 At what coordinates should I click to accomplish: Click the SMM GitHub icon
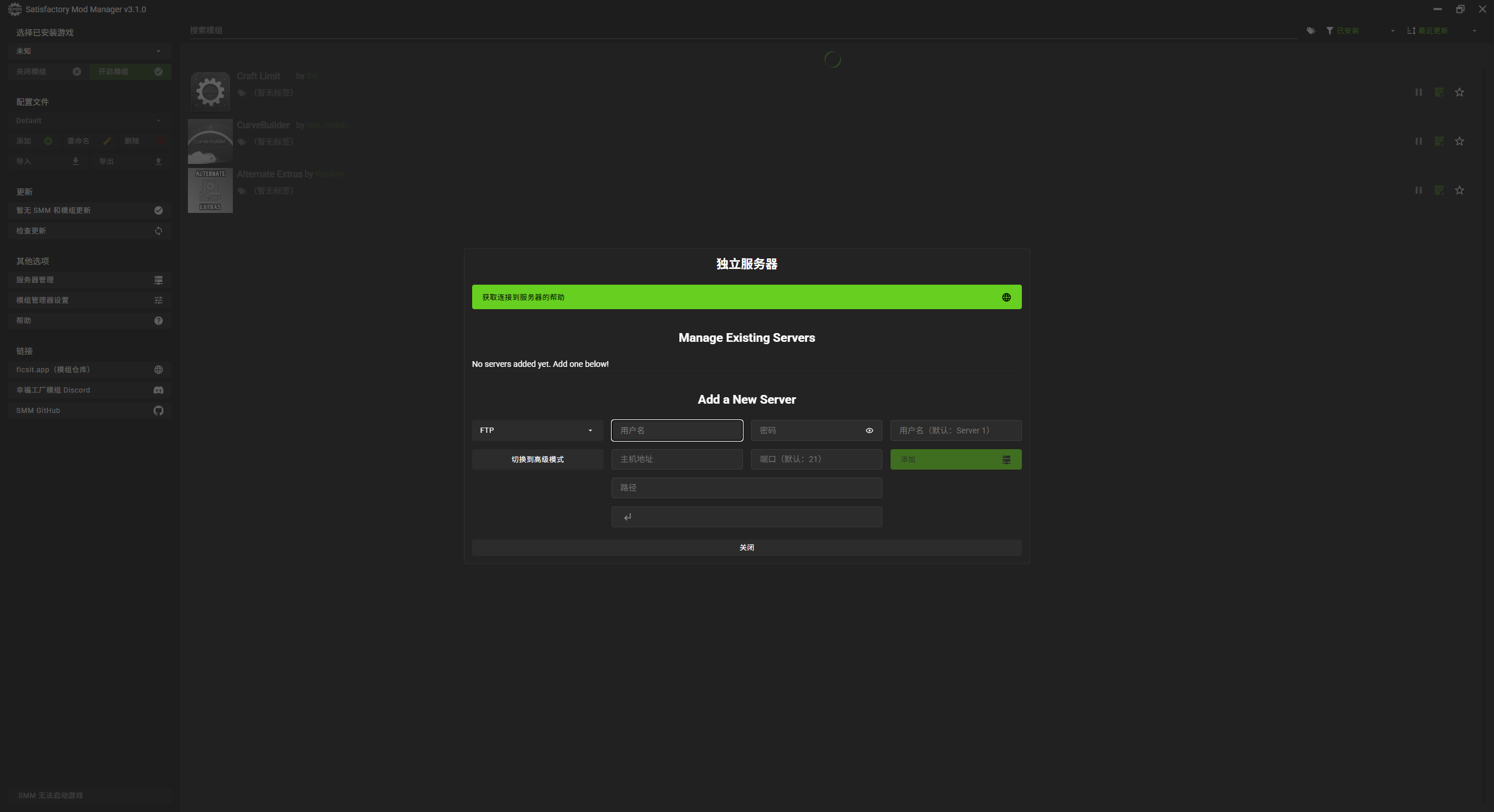(x=158, y=411)
